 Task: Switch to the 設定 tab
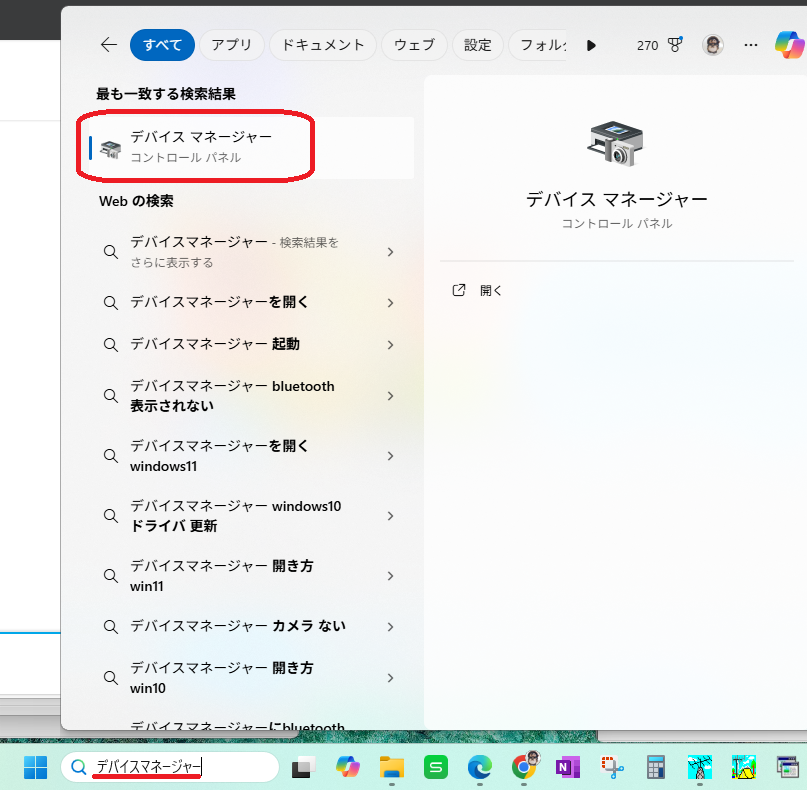(x=478, y=45)
